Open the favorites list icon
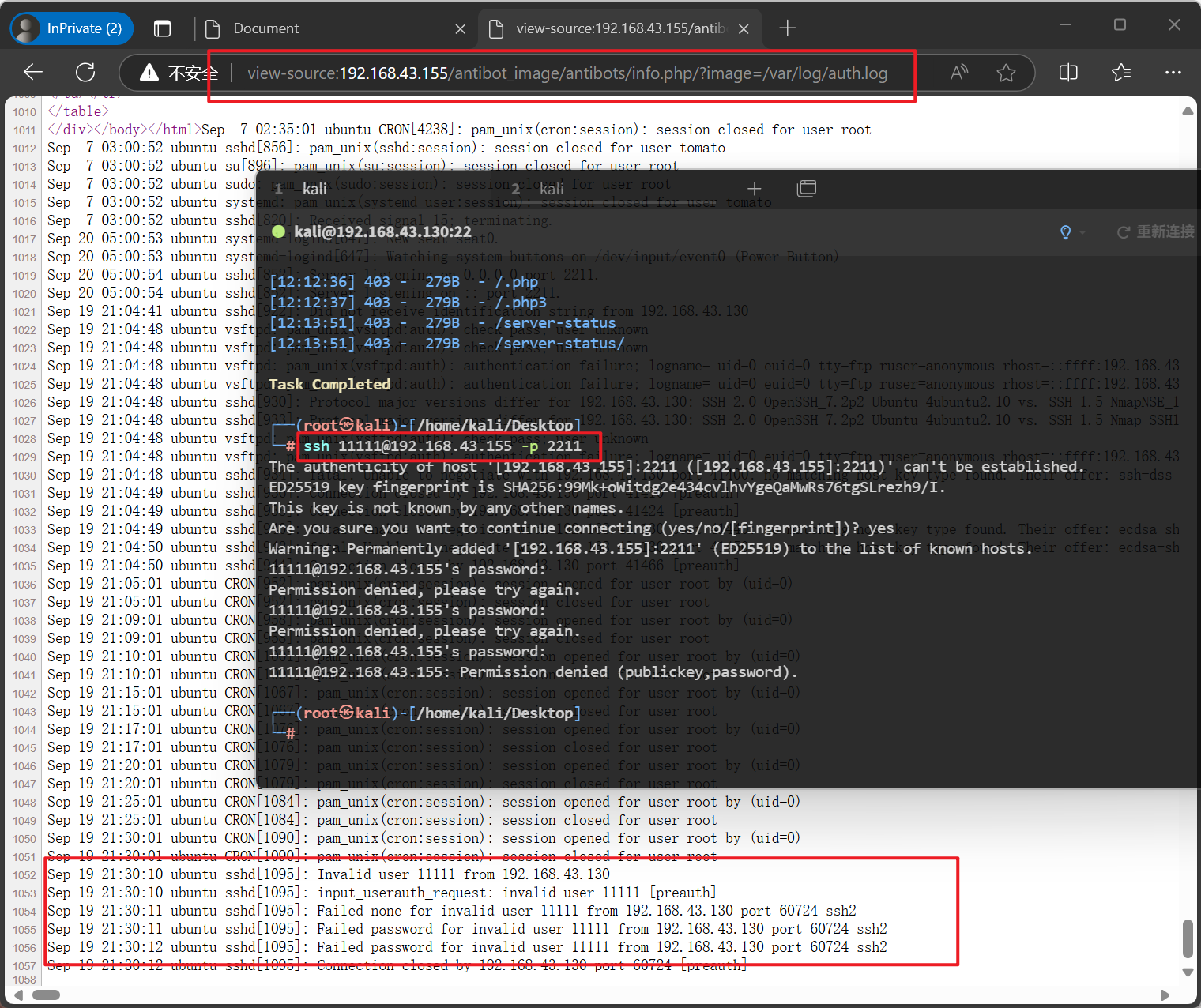This screenshot has height=1008, width=1201. tap(1120, 73)
